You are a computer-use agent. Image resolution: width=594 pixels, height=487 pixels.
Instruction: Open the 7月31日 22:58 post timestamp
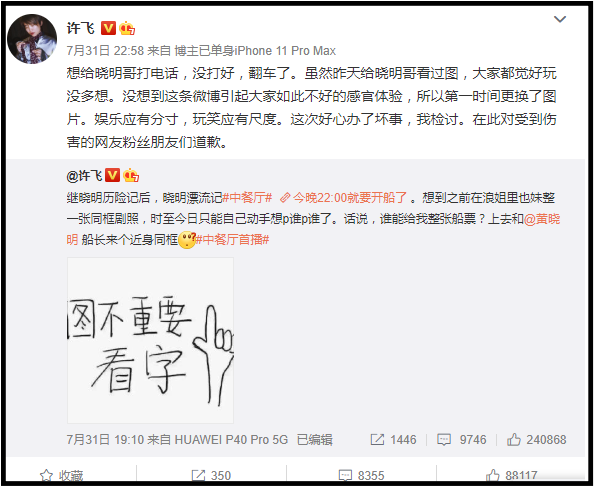(x=105, y=51)
